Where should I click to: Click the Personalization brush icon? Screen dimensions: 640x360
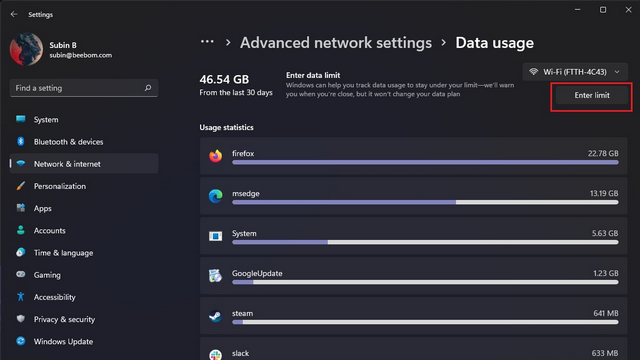[20, 186]
